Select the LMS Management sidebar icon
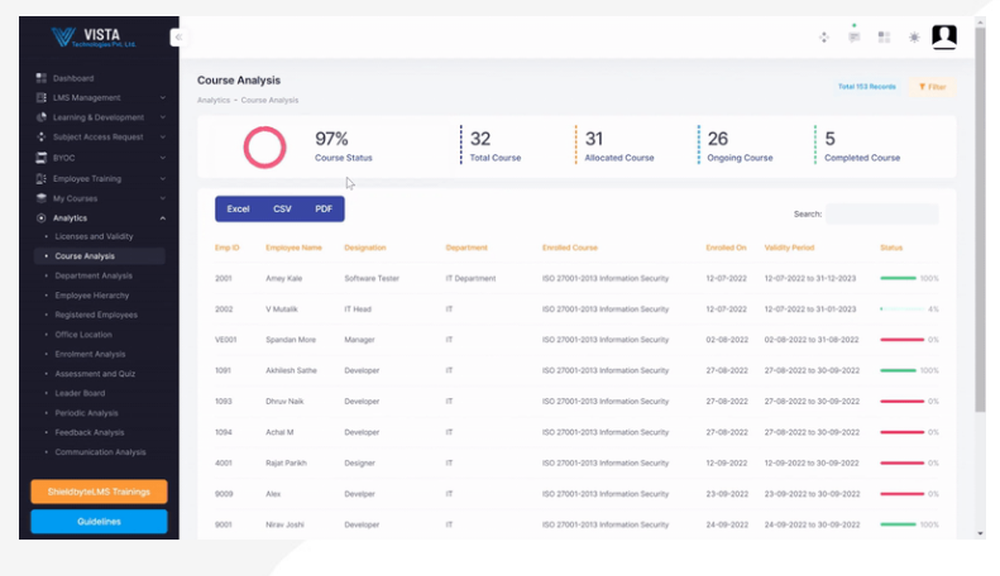 (x=40, y=98)
